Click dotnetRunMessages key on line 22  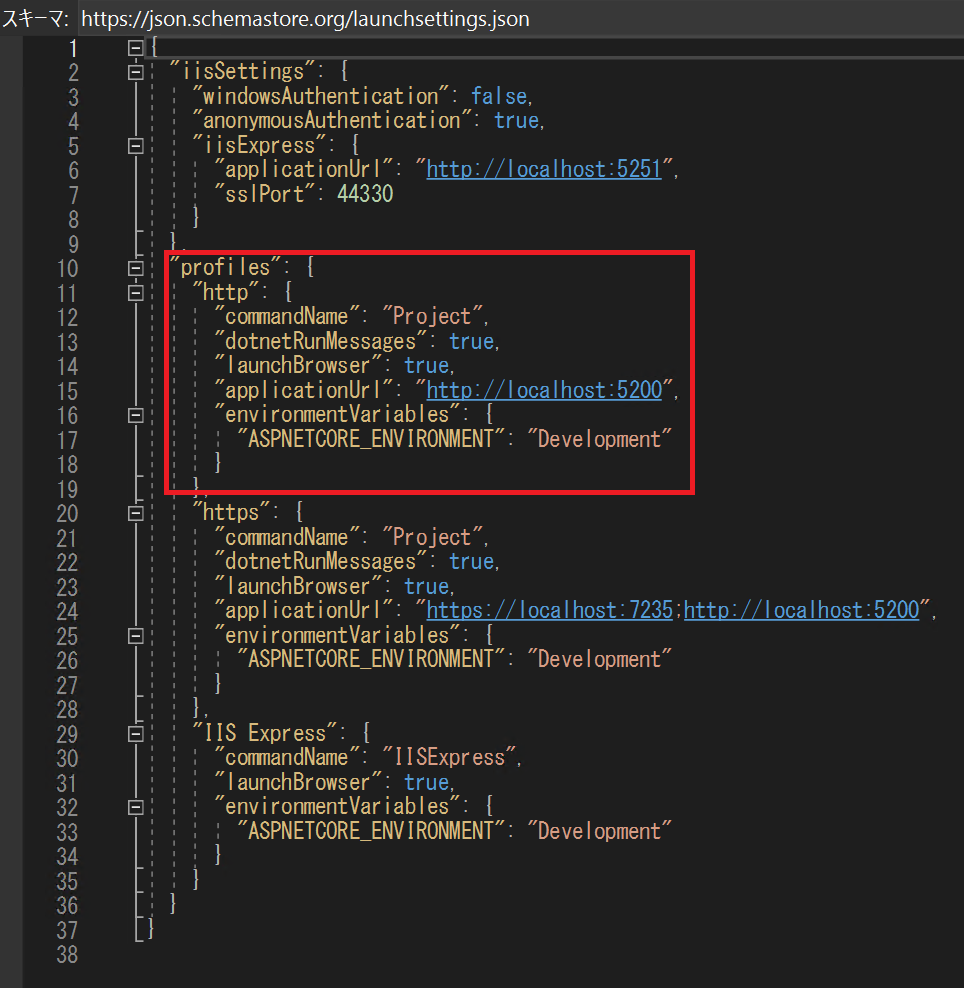pyautogui.click(x=321, y=561)
